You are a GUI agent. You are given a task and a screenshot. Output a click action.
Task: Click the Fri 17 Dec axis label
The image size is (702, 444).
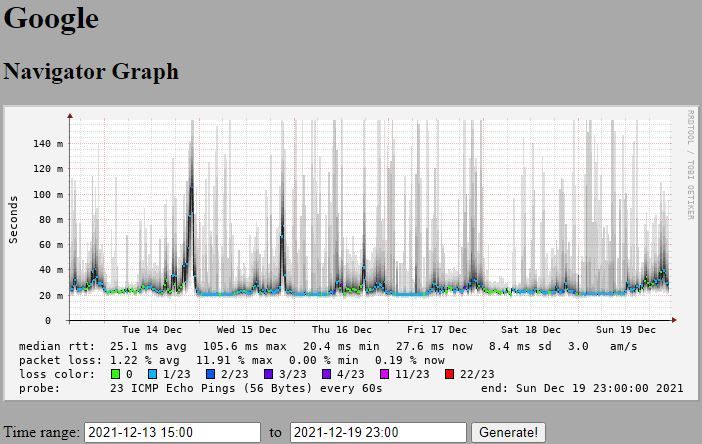coord(437,330)
